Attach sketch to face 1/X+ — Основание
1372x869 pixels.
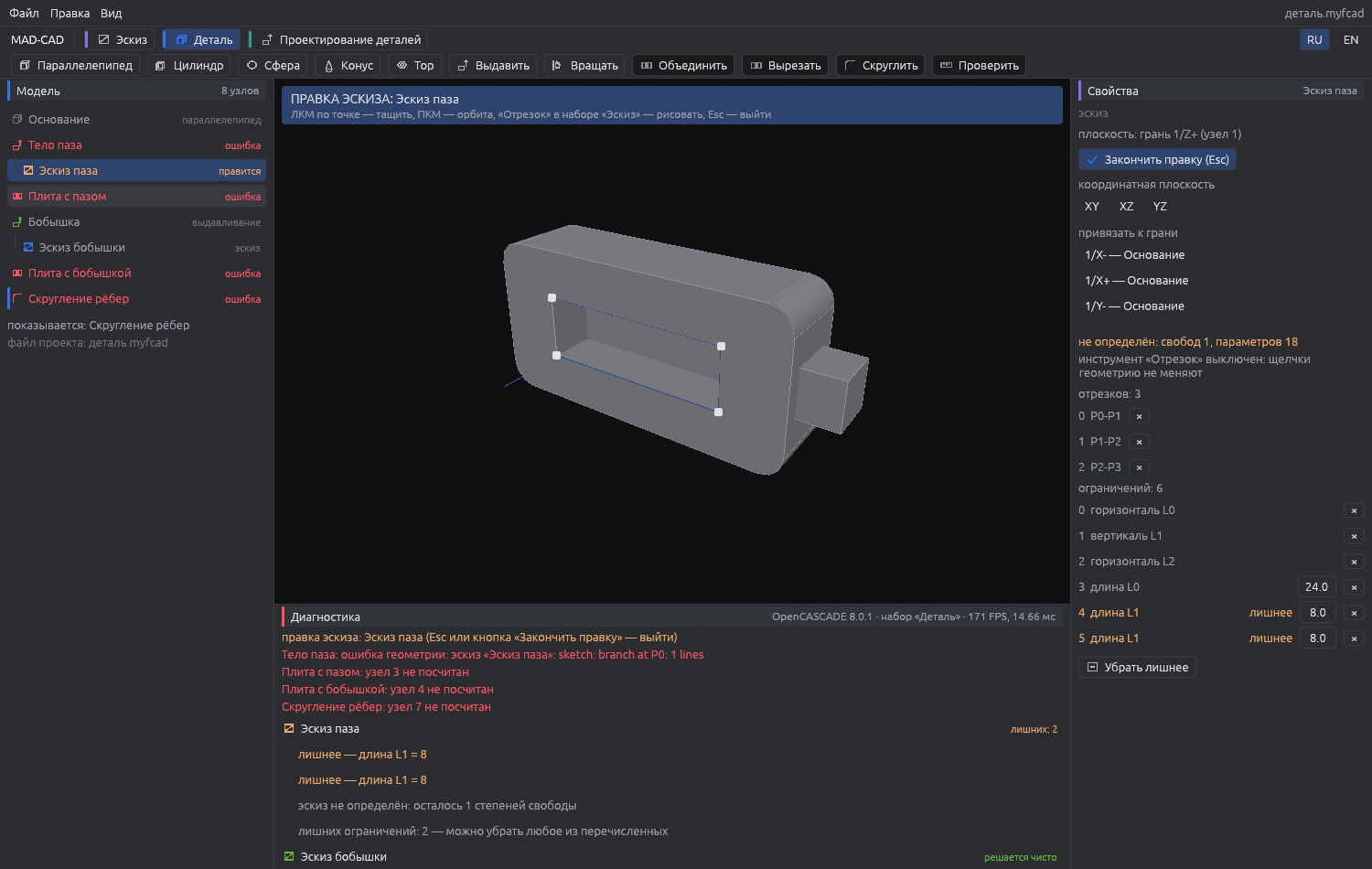1136,281
